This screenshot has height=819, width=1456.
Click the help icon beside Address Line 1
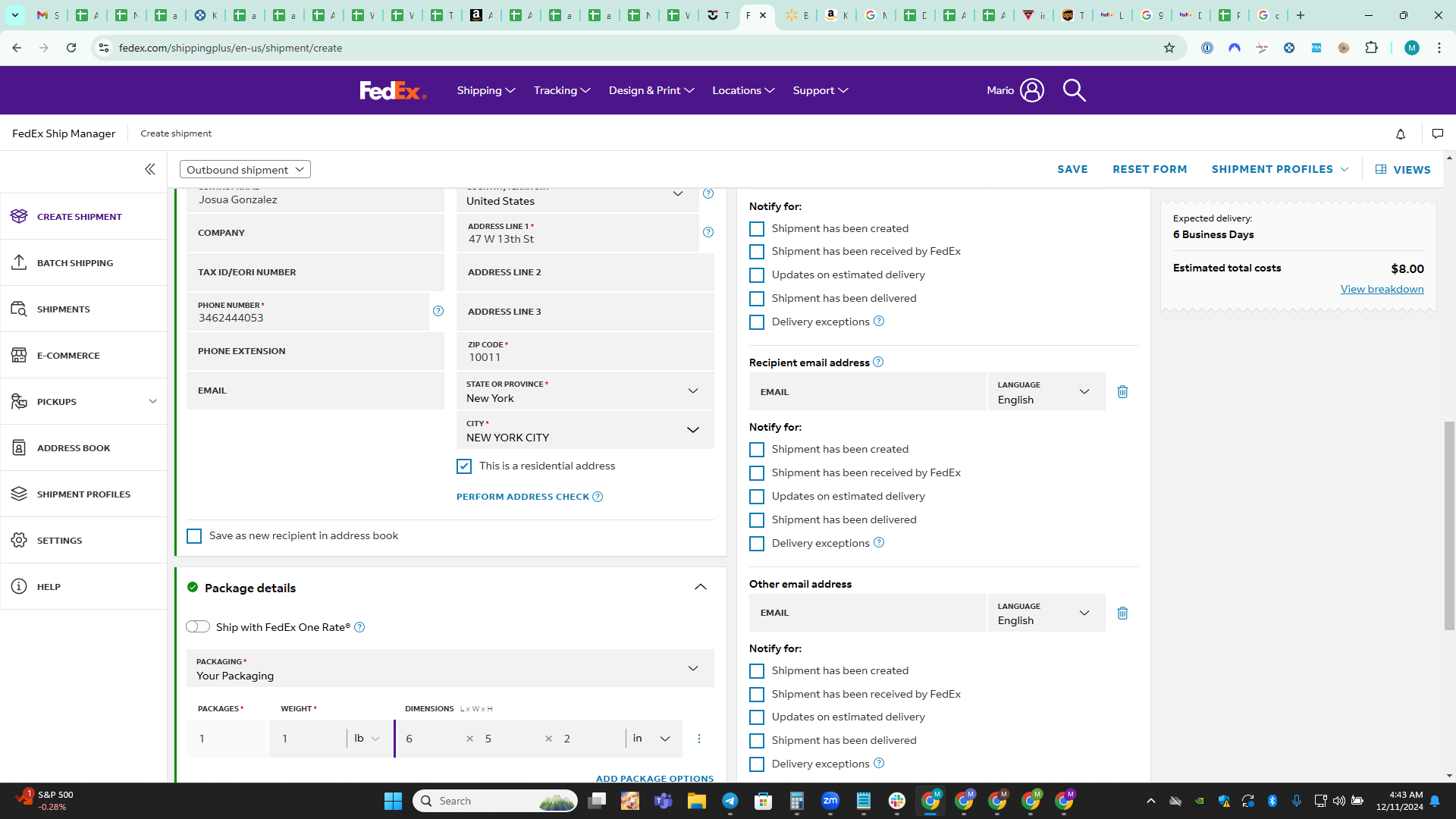pyautogui.click(x=708, y=232)
